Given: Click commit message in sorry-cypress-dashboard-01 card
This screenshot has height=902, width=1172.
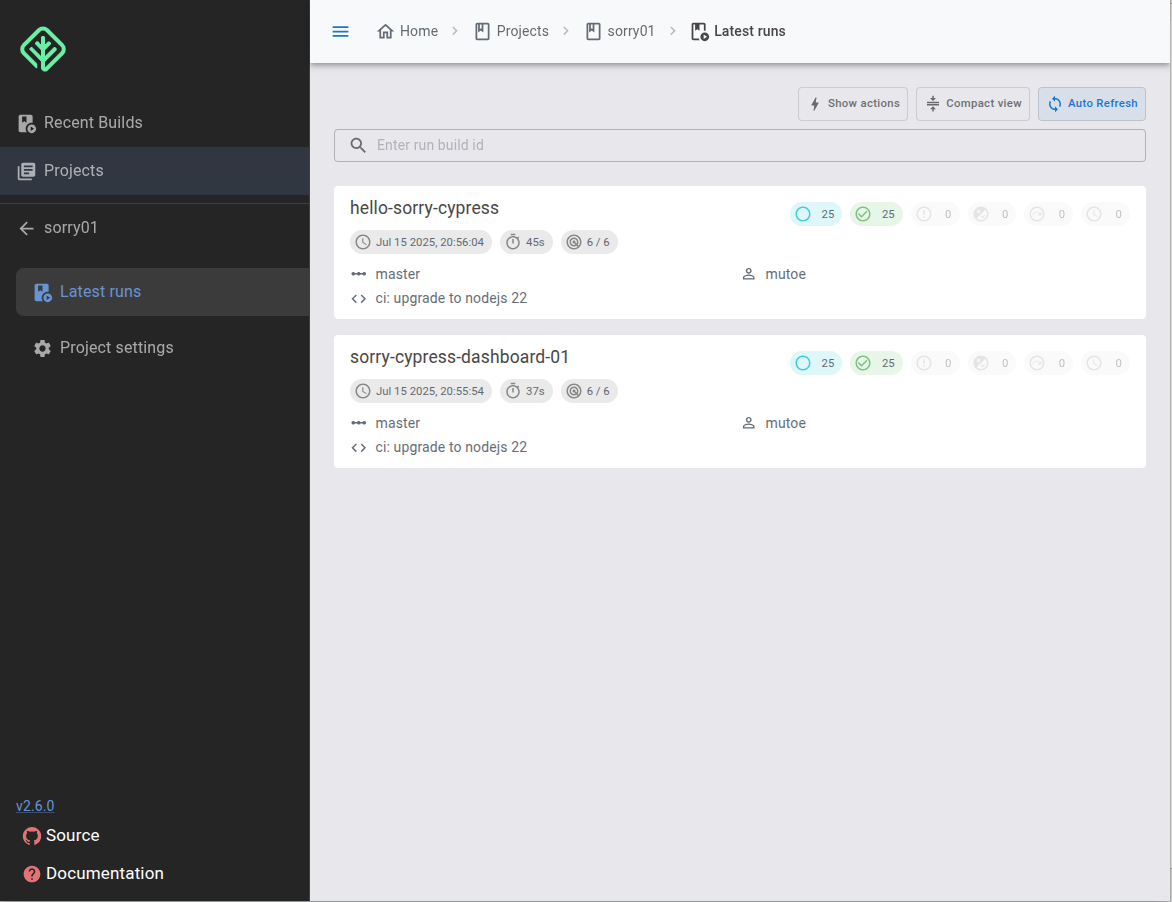Looking at the screenshot, I should click(451, 447).
